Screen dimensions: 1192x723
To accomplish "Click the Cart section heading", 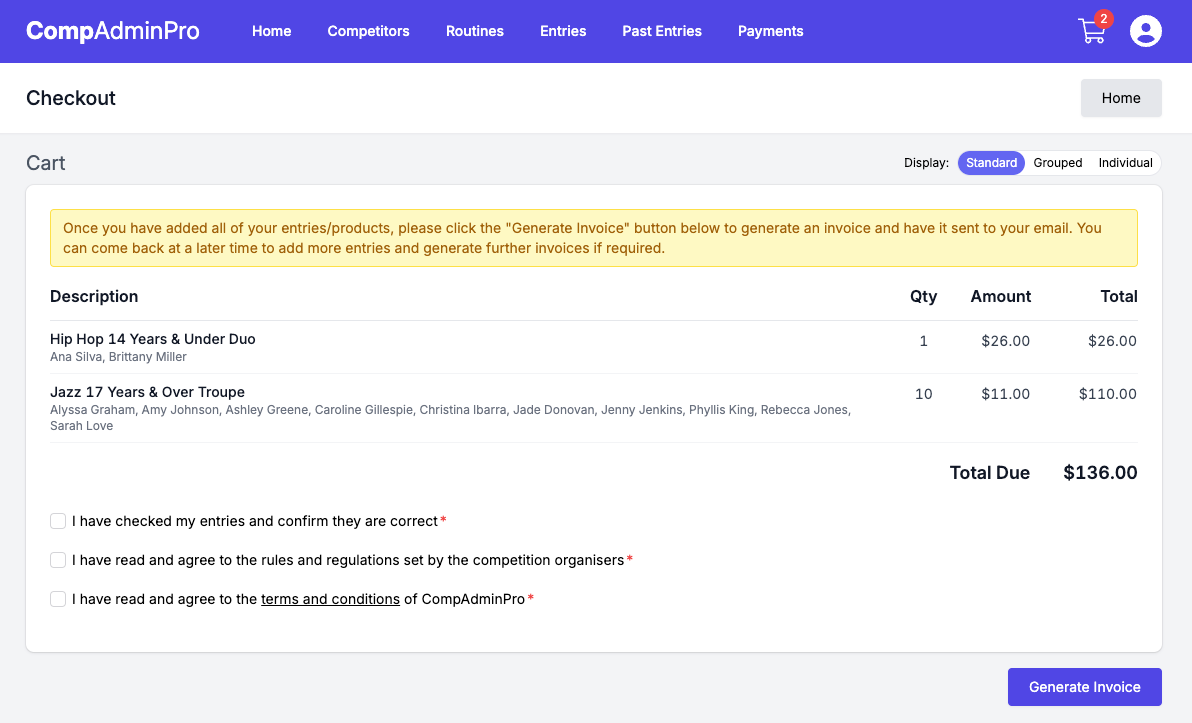I will click(46, 163).
